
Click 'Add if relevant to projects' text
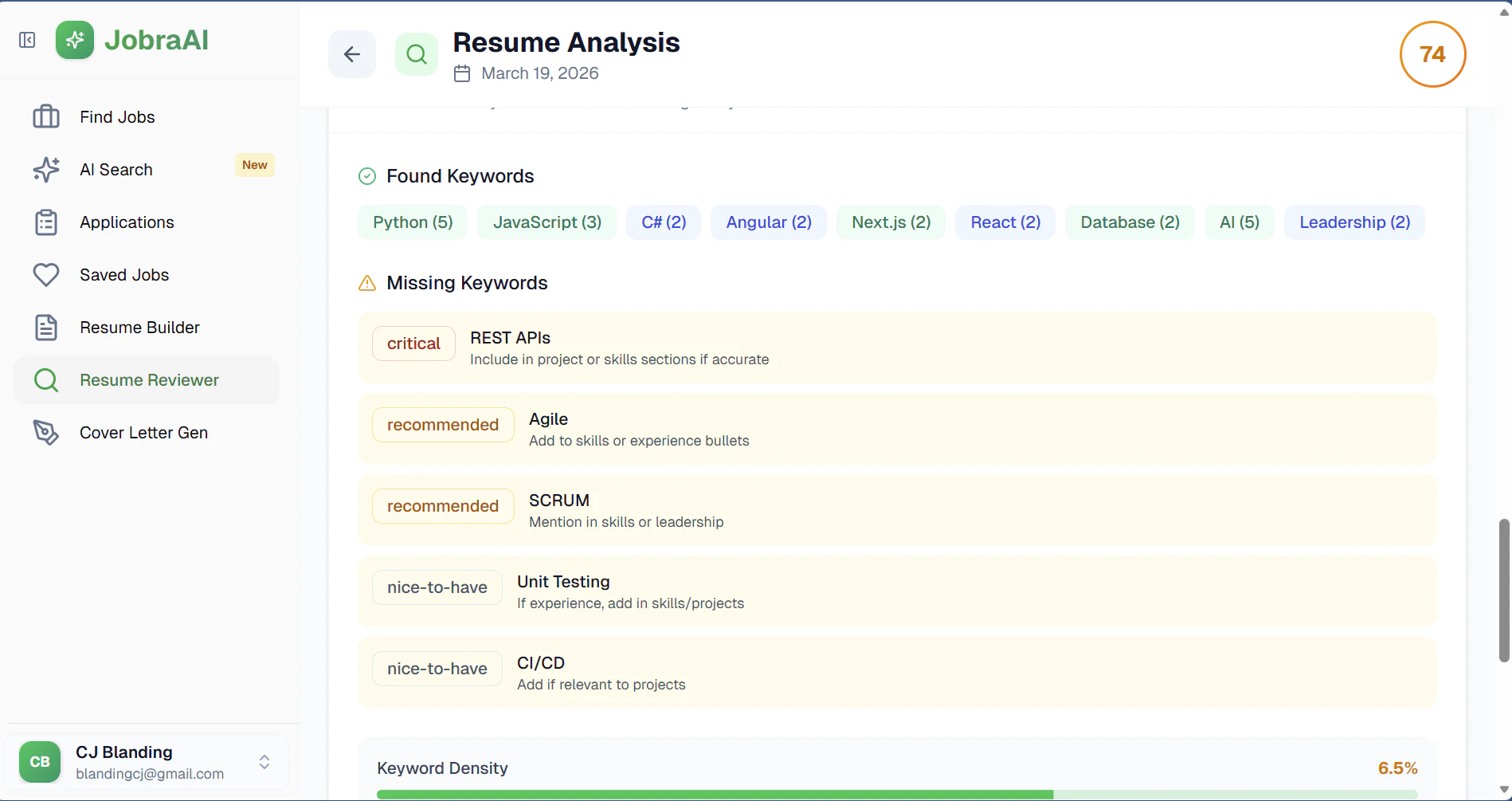(x=601, y=685)
